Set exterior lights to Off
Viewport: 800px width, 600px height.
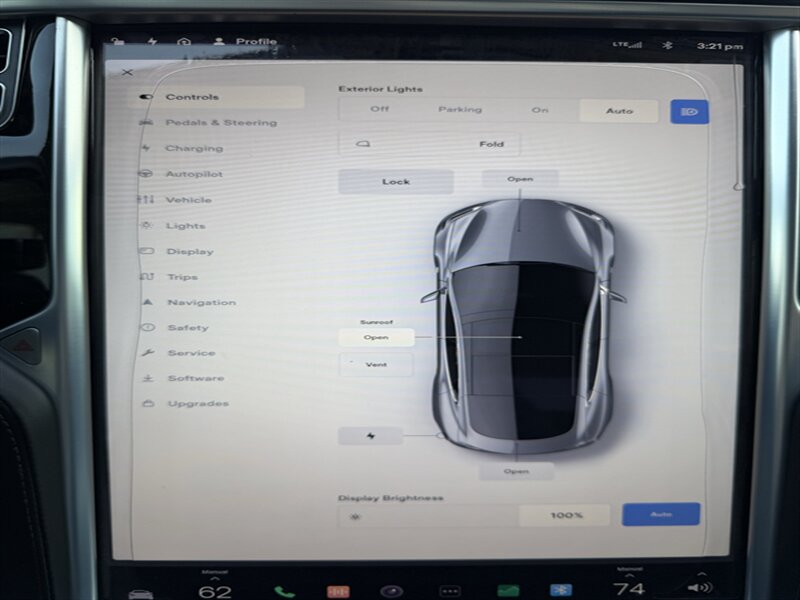click(x=379, y=110)
